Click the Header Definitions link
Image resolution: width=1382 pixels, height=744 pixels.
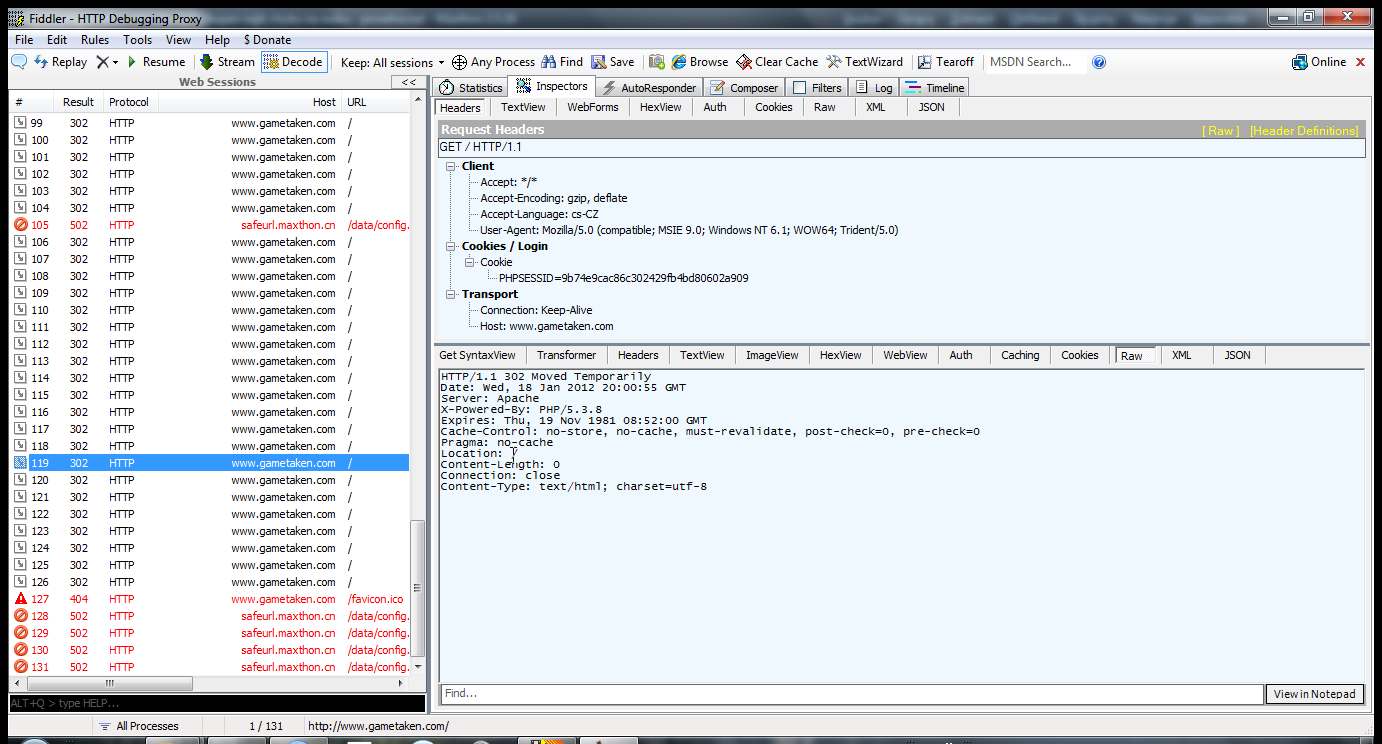1303,131
